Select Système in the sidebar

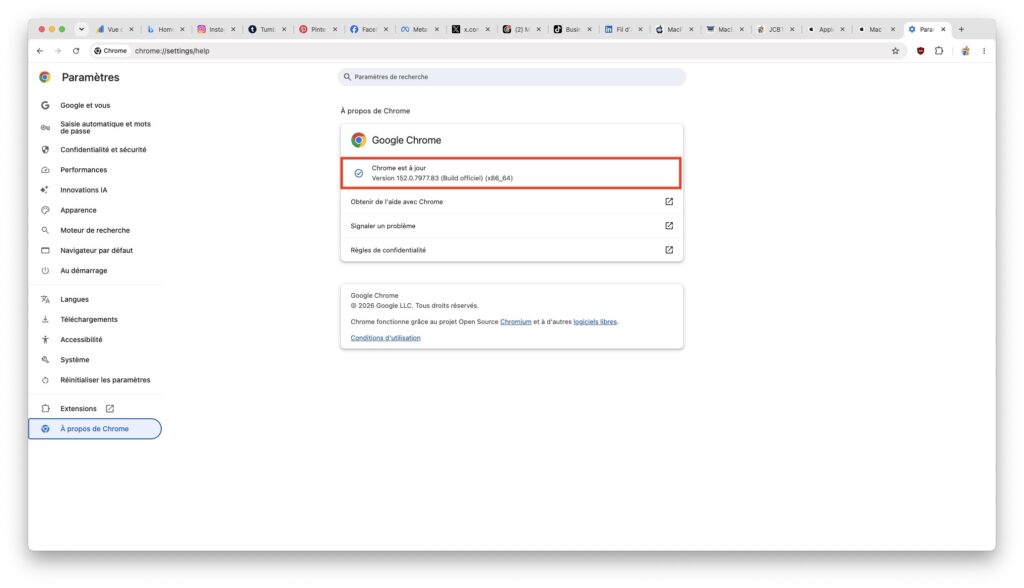[75, 360]
